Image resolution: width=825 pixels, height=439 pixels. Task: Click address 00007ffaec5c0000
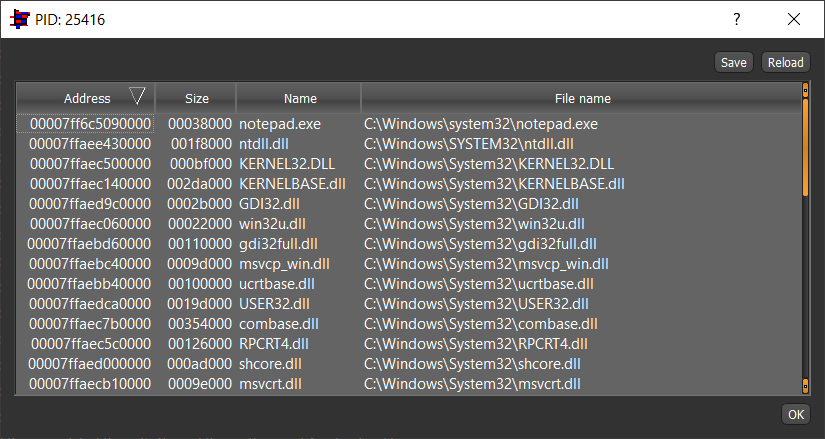(91, 344)
